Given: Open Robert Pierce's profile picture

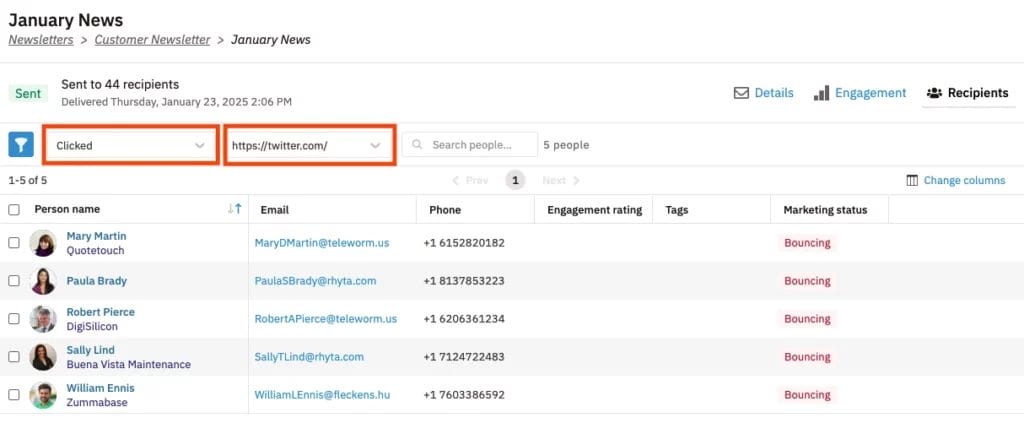Looking at the screenshot, I should pyautogui.click(x=43, y=319).
